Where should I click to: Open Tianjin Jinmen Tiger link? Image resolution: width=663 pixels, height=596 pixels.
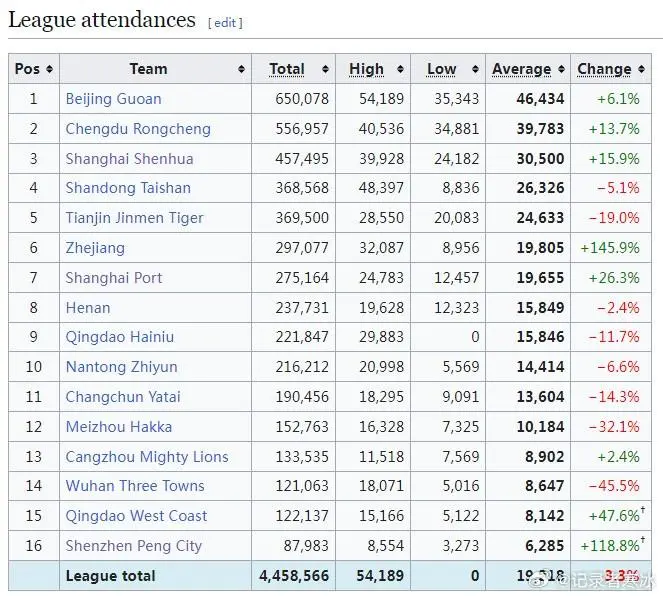(134, 218)
